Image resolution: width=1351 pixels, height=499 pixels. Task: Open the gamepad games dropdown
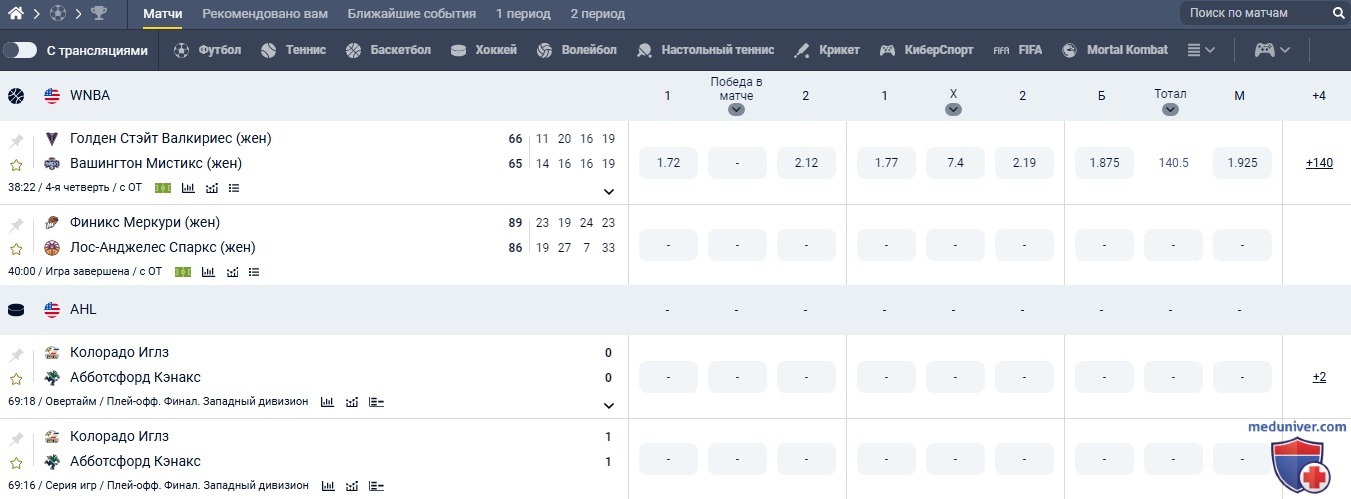click(1273, 50)
